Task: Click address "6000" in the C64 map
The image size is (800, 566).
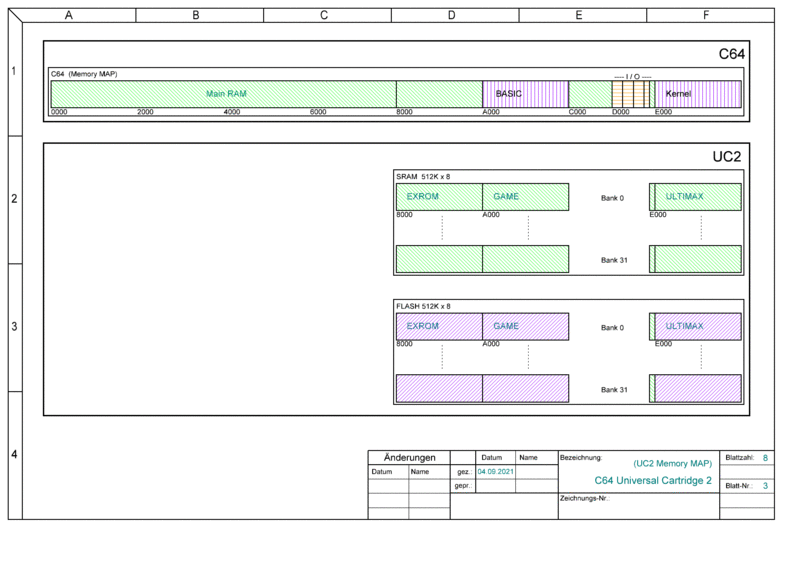Action: (318, 112)
